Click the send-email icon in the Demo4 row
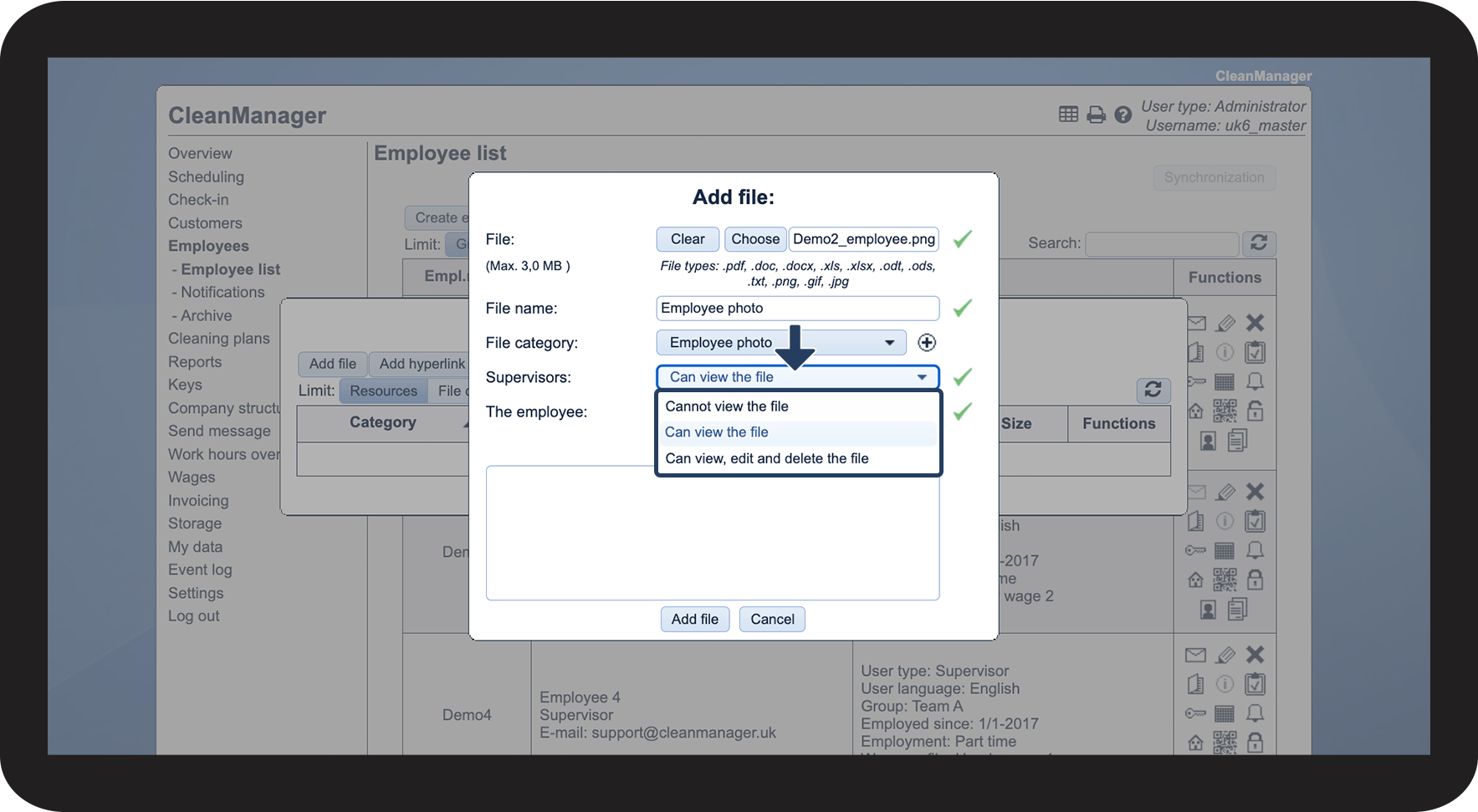 click(x=1195, y=656)
